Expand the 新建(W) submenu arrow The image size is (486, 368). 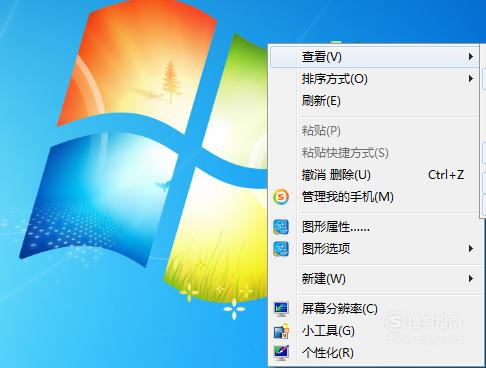[471, 278]
